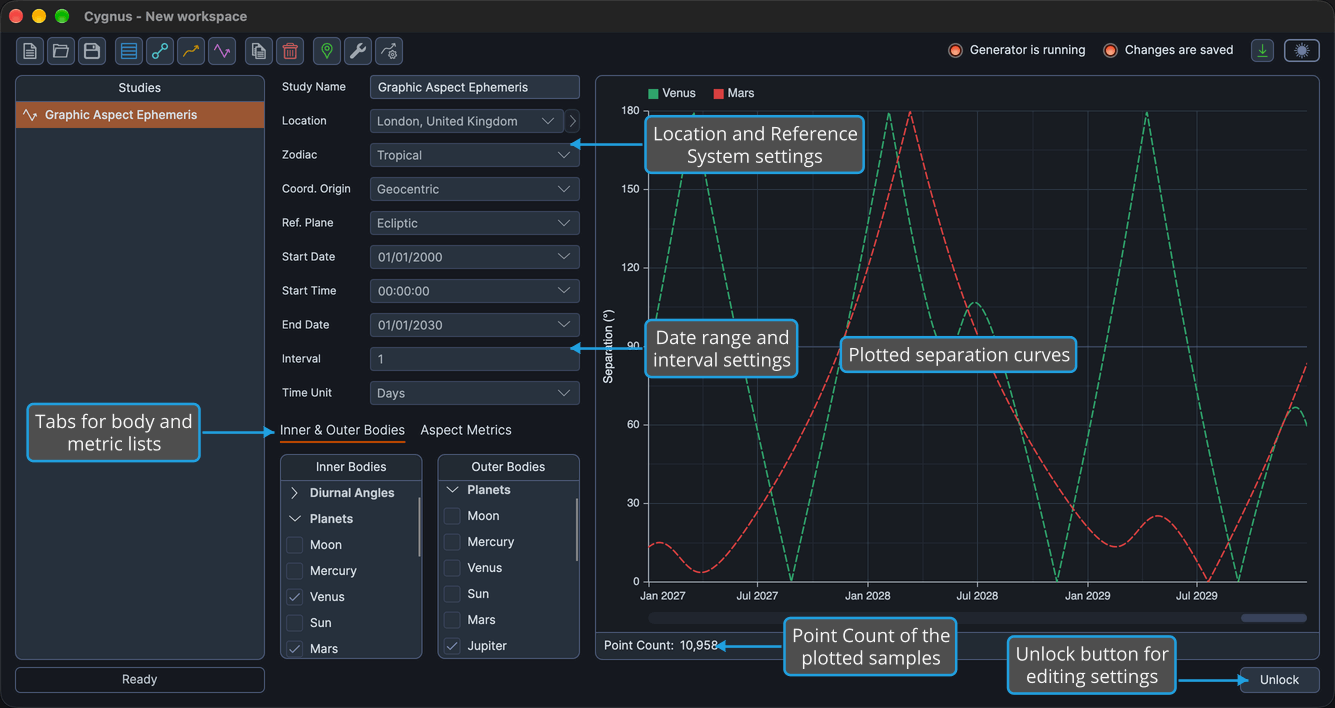Delete the study with the red trash icon
Screen dimensions: 1335x708
click(x=290, y=51)
